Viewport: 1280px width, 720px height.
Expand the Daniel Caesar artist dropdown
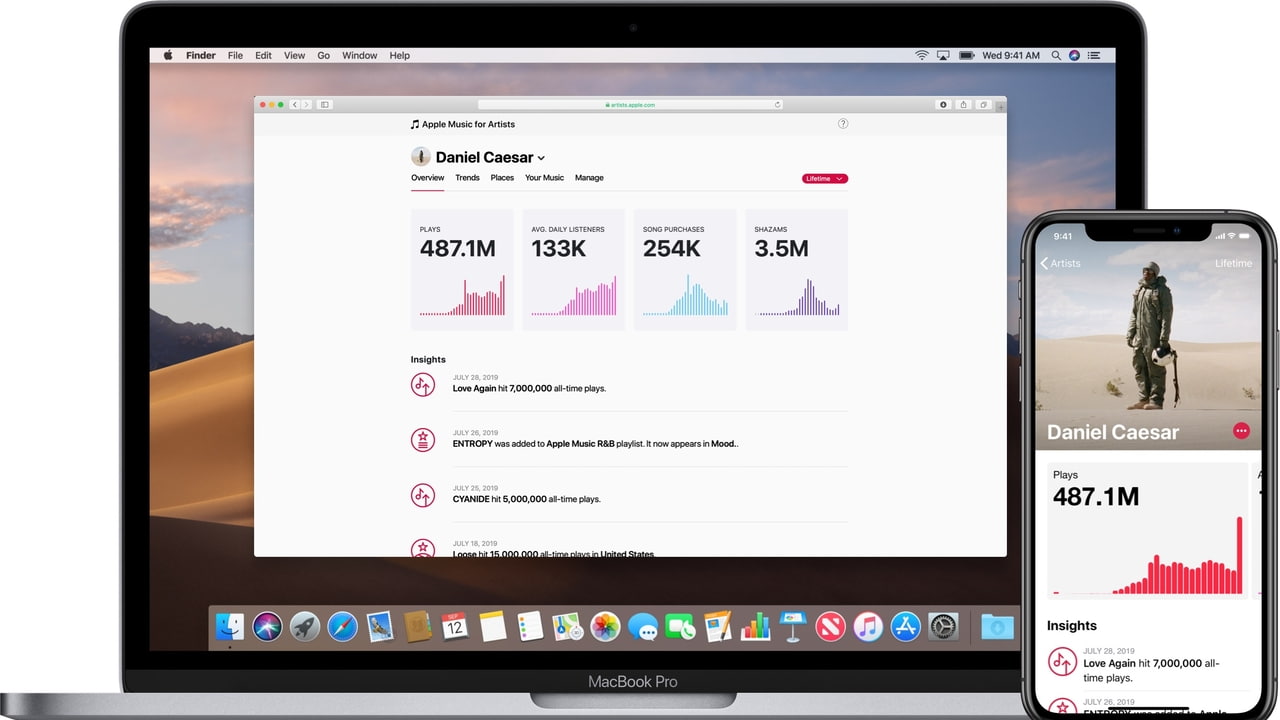tap(541, 158)
